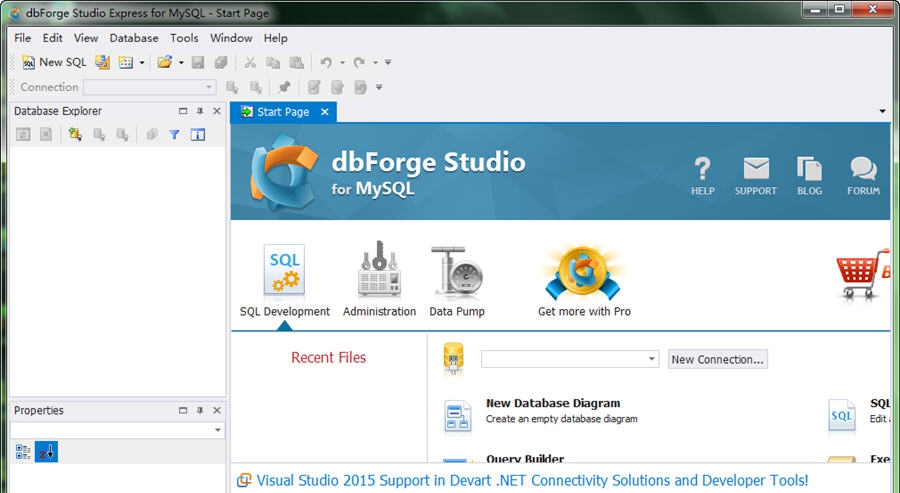Click the pushpin icon in connection toolbar
The height and width of the screenshot is (493, 900).
pos(284,87)
